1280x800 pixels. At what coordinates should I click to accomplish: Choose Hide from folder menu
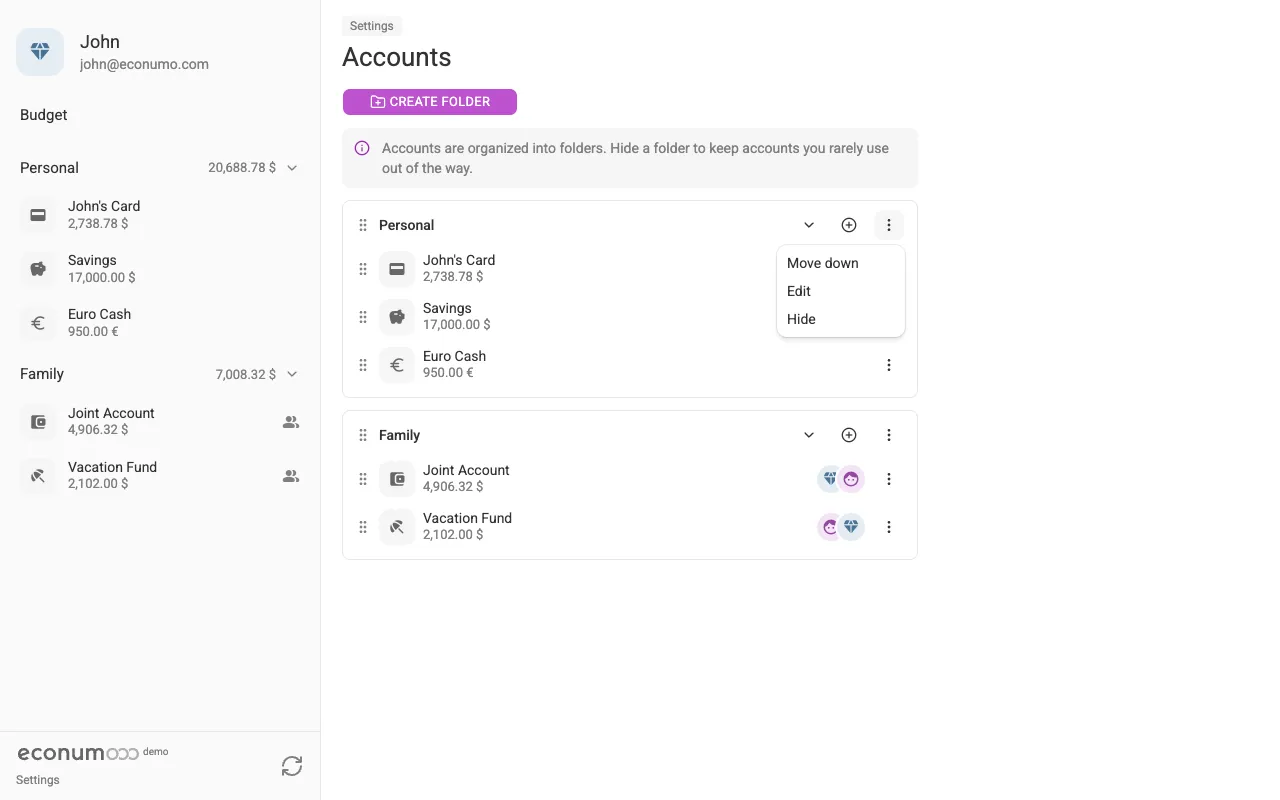coord(841,319)
